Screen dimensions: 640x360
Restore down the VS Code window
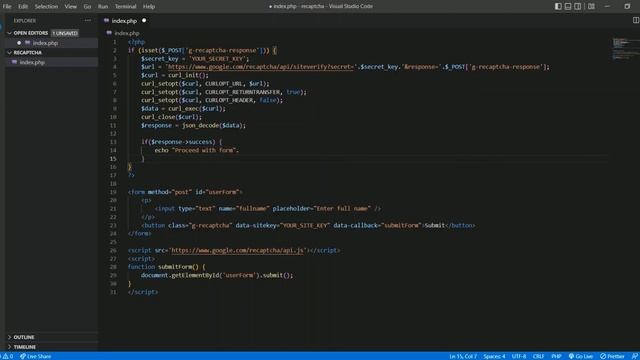pyautogui.click(x=627, y=7)
